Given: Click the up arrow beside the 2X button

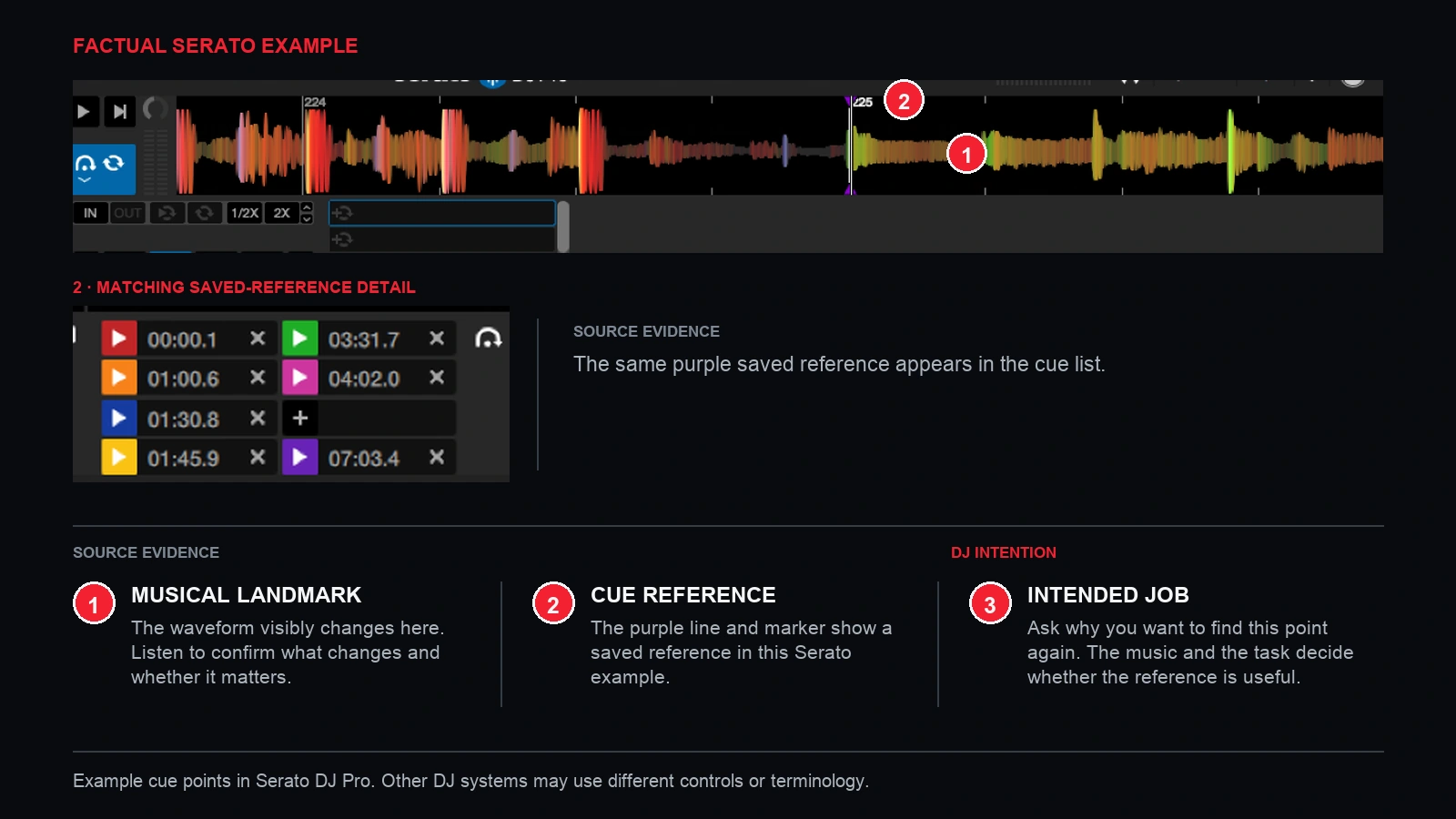Looking at the screenshot, I should [x=307, y=207].
